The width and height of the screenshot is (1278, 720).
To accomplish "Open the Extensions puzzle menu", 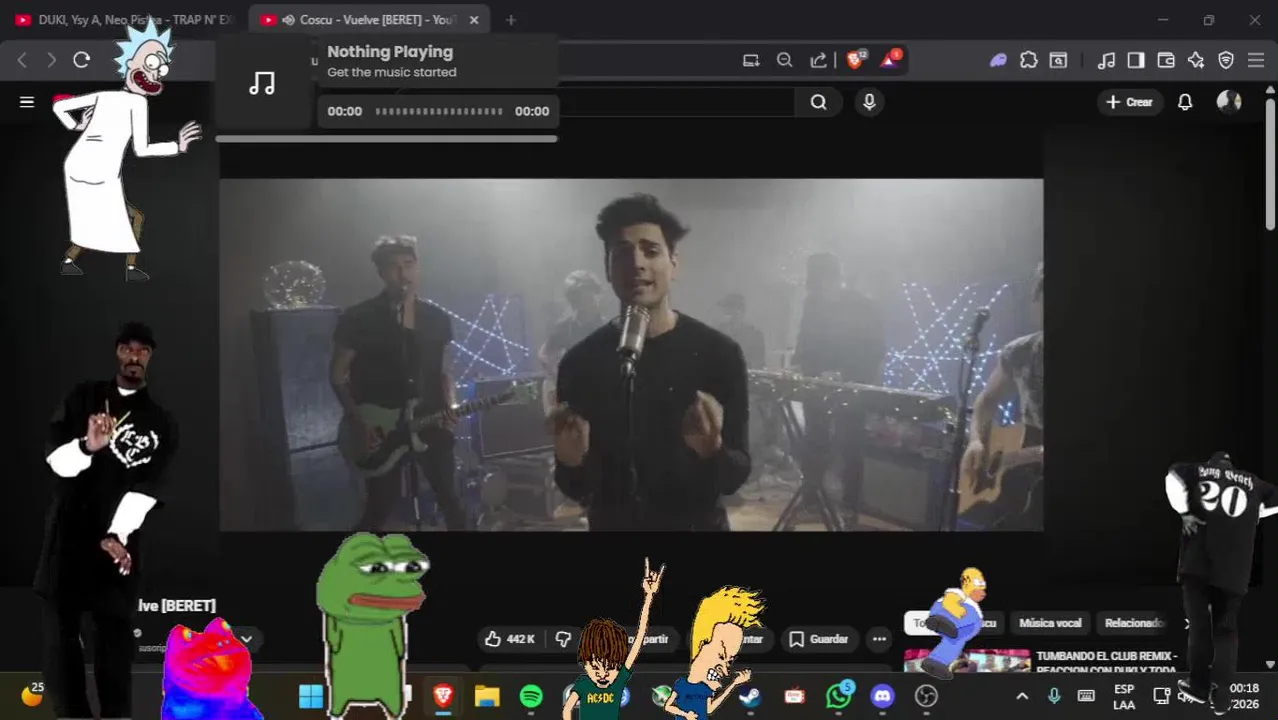I will tap(1028, 60).
